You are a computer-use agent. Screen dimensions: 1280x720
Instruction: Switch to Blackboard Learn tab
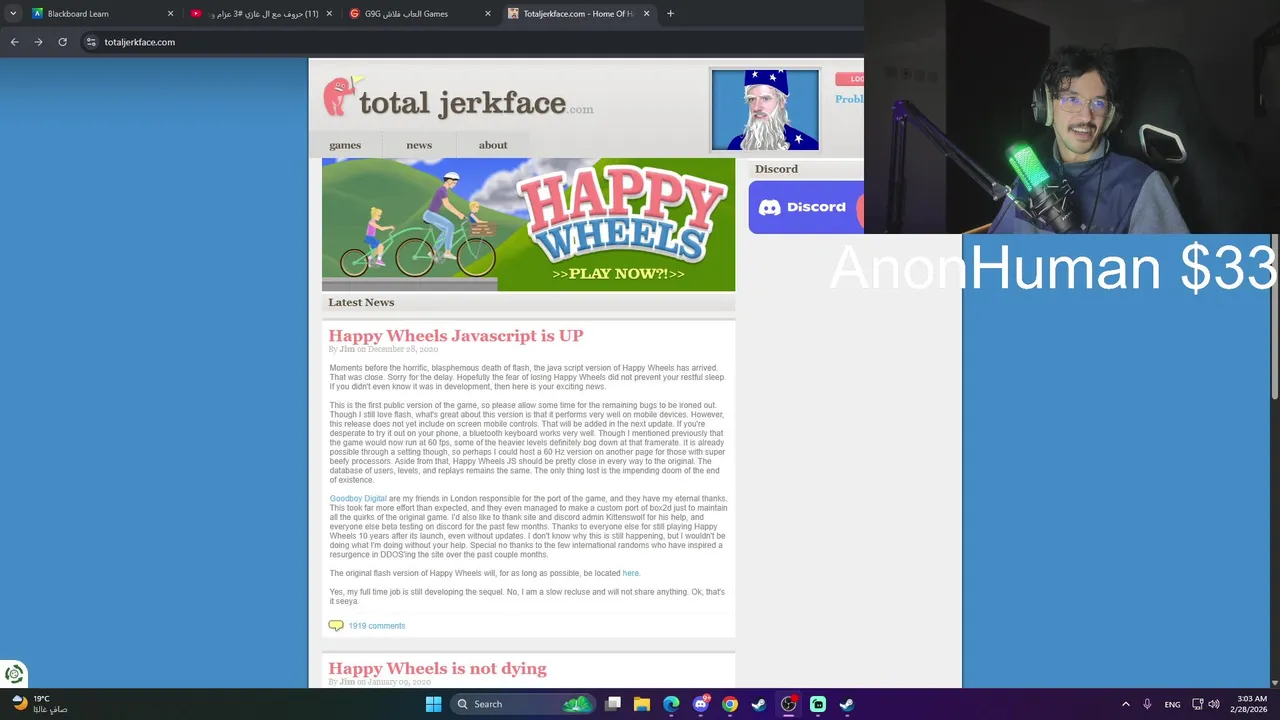click(102, 14)
